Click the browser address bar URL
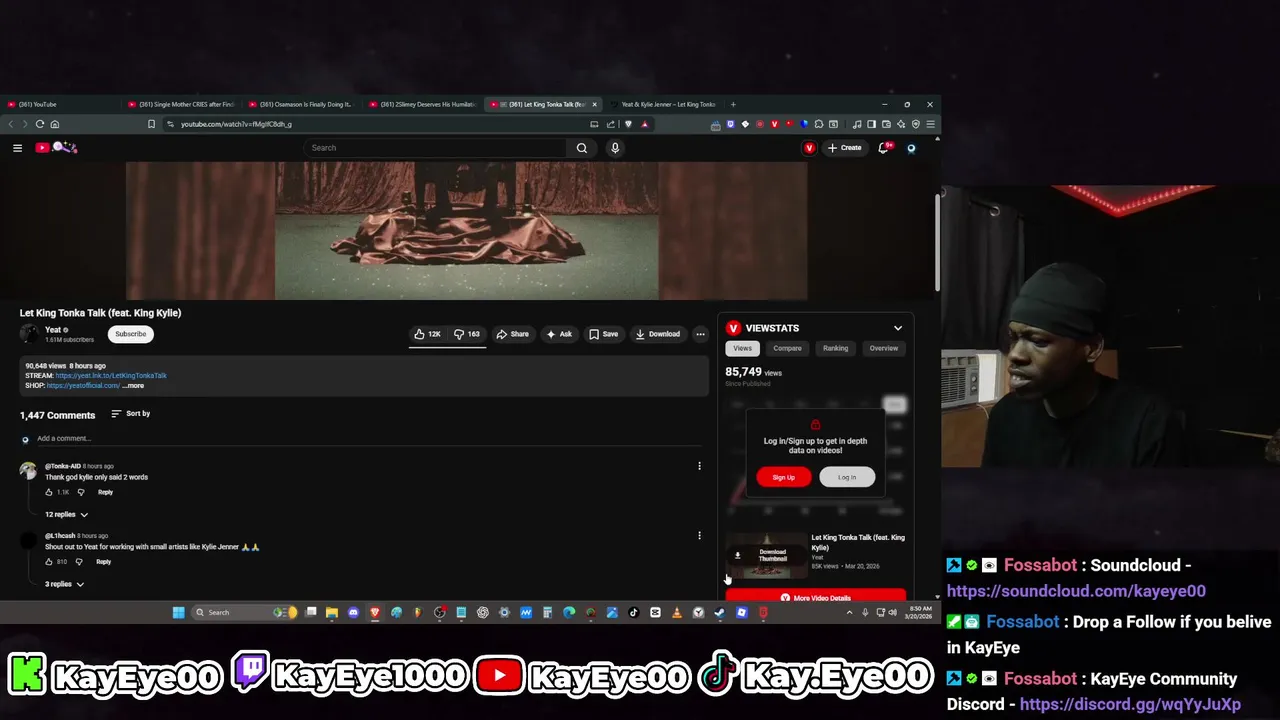The height and width of the screenshot is (720, 1280). click(236, 124)
